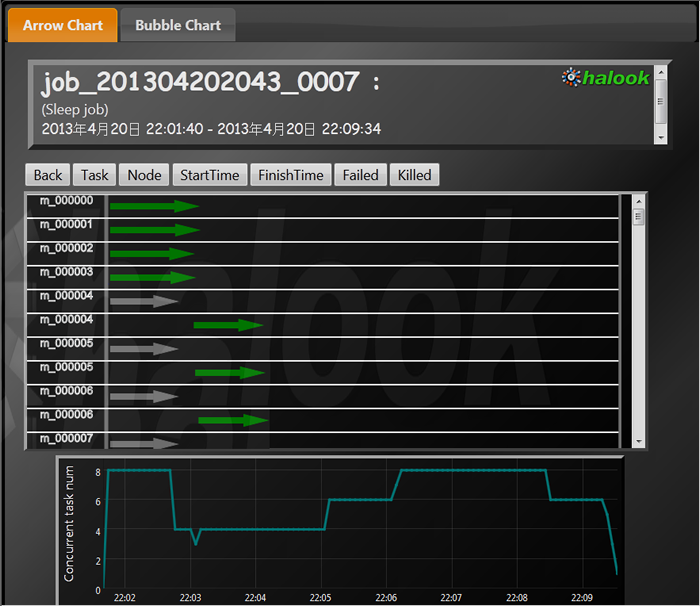The width and height of the screenshot is (700, 606).
Task: Select green arrow for task m_000001
Action: pyautogui.click(x=154, y=230)
